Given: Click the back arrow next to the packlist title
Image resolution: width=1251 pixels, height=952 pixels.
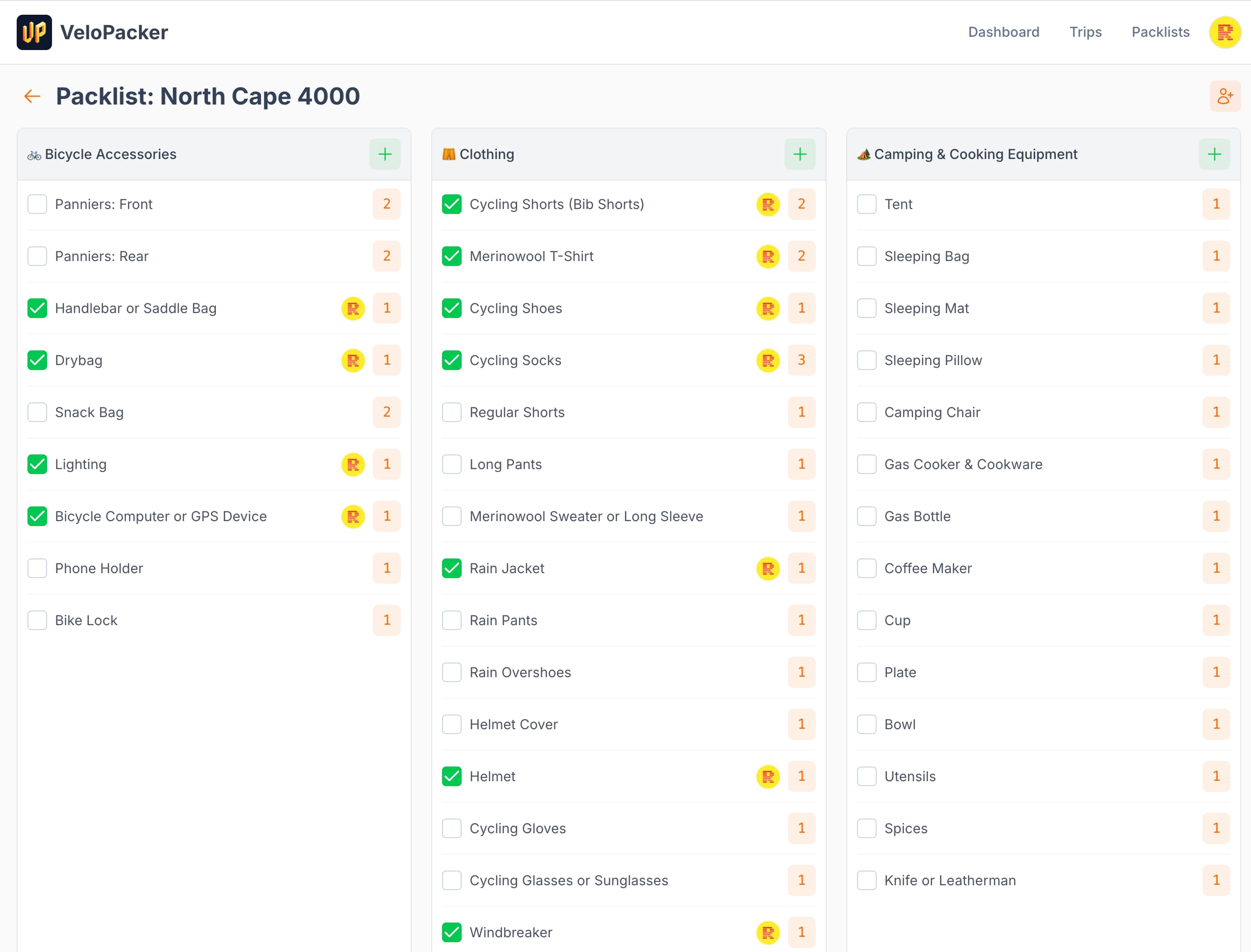Looking at the screenshot, I should tap(32, 96).
